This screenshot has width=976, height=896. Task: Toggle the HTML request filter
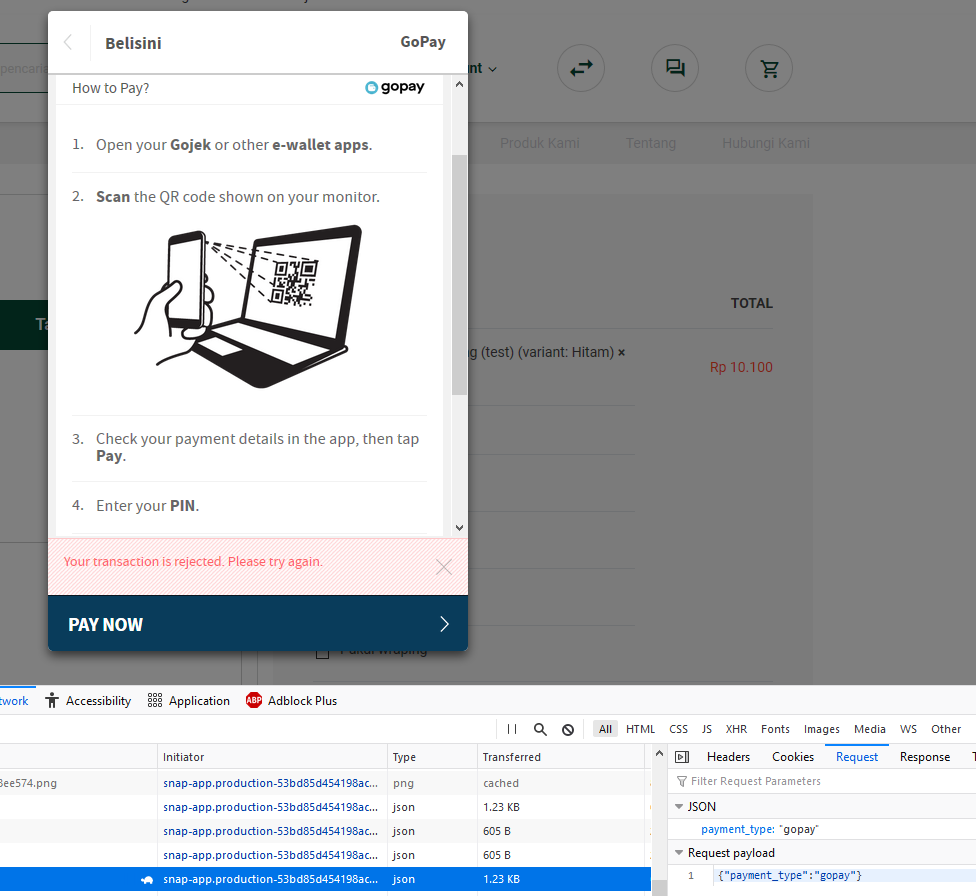point(640,729)
